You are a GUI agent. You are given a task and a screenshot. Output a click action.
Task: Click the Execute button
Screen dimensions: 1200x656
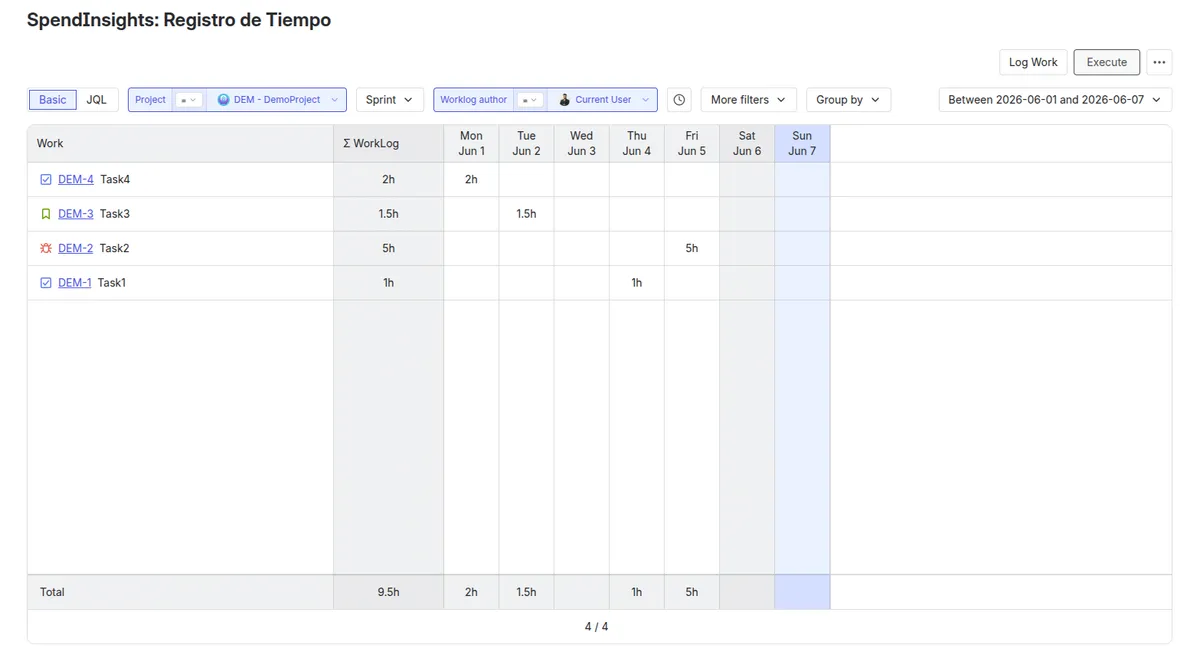coord(1107,62)
